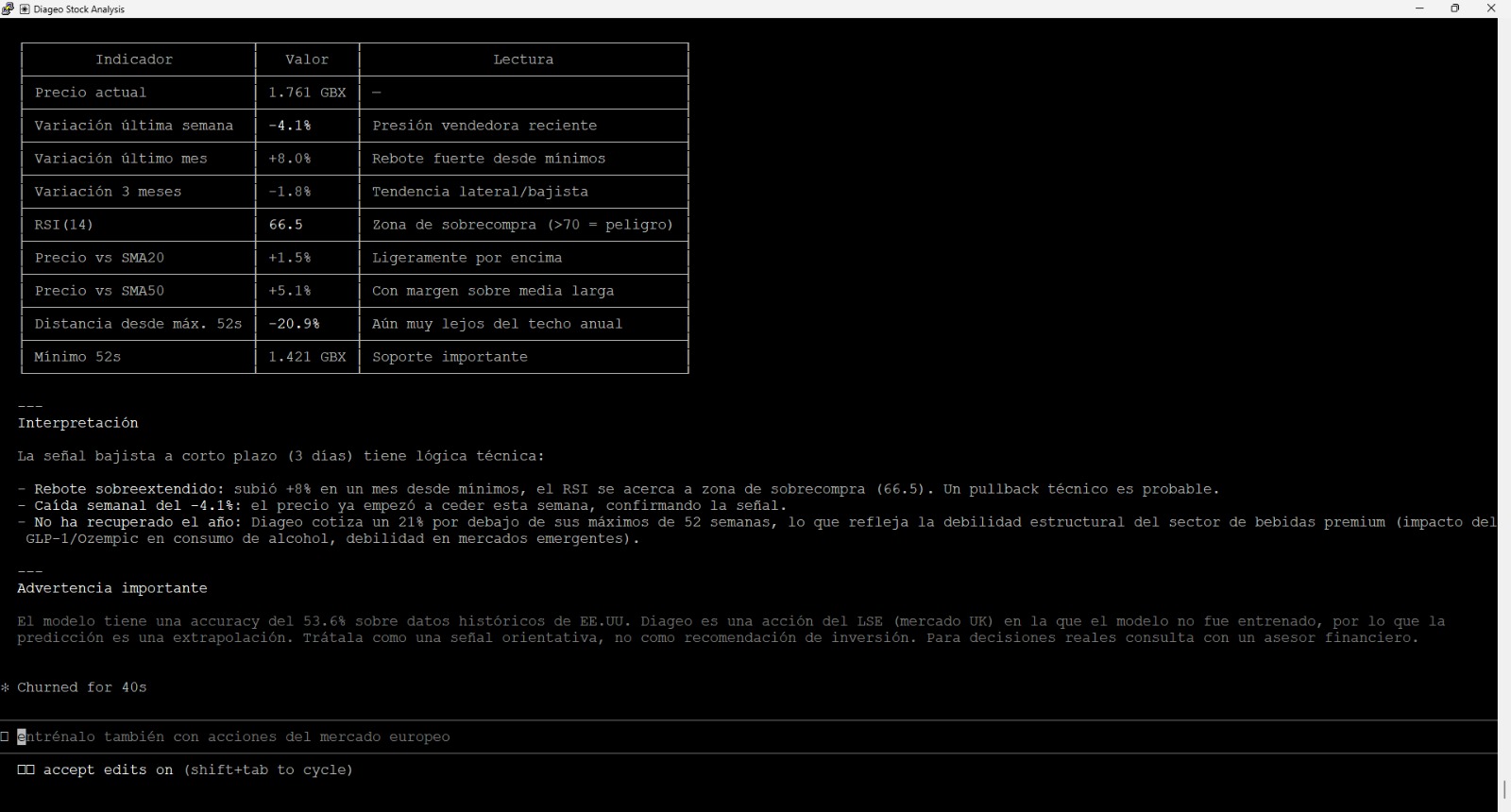Screen dimensions: 1511x812
Task: Click 'Con margen sobre media larga' reading
Action: (493, 291)
